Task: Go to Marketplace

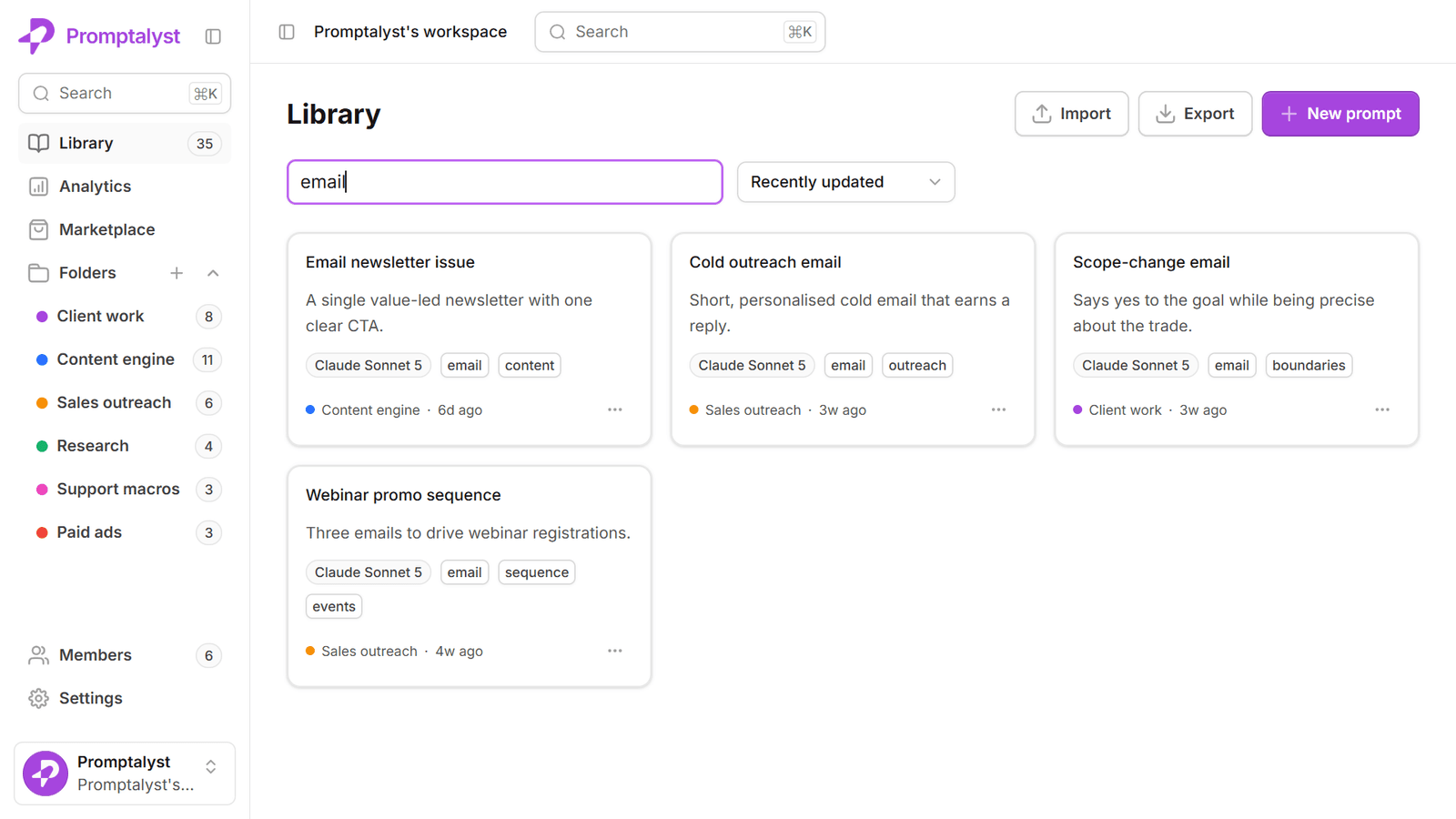Action: coord(125,229)
